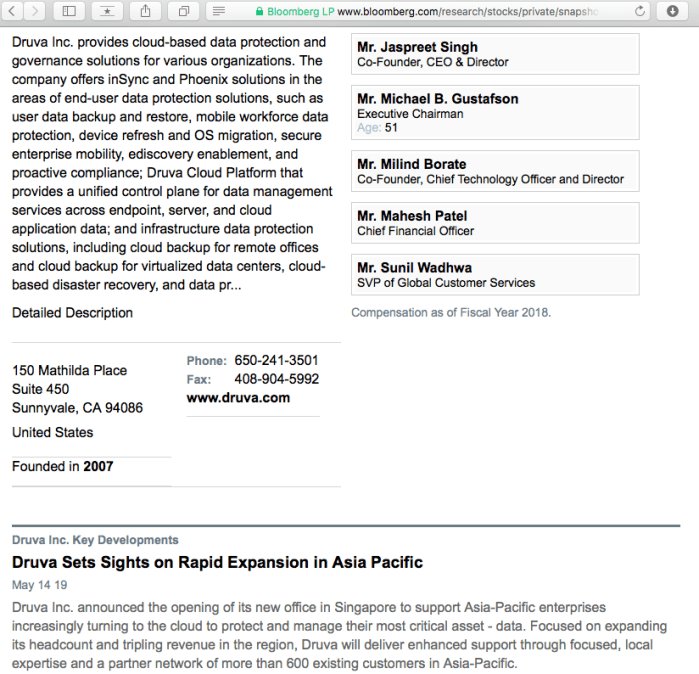Viewport: 699px width, 674px height.
Task: Reload the page with refresh icon
Action: 641,11
